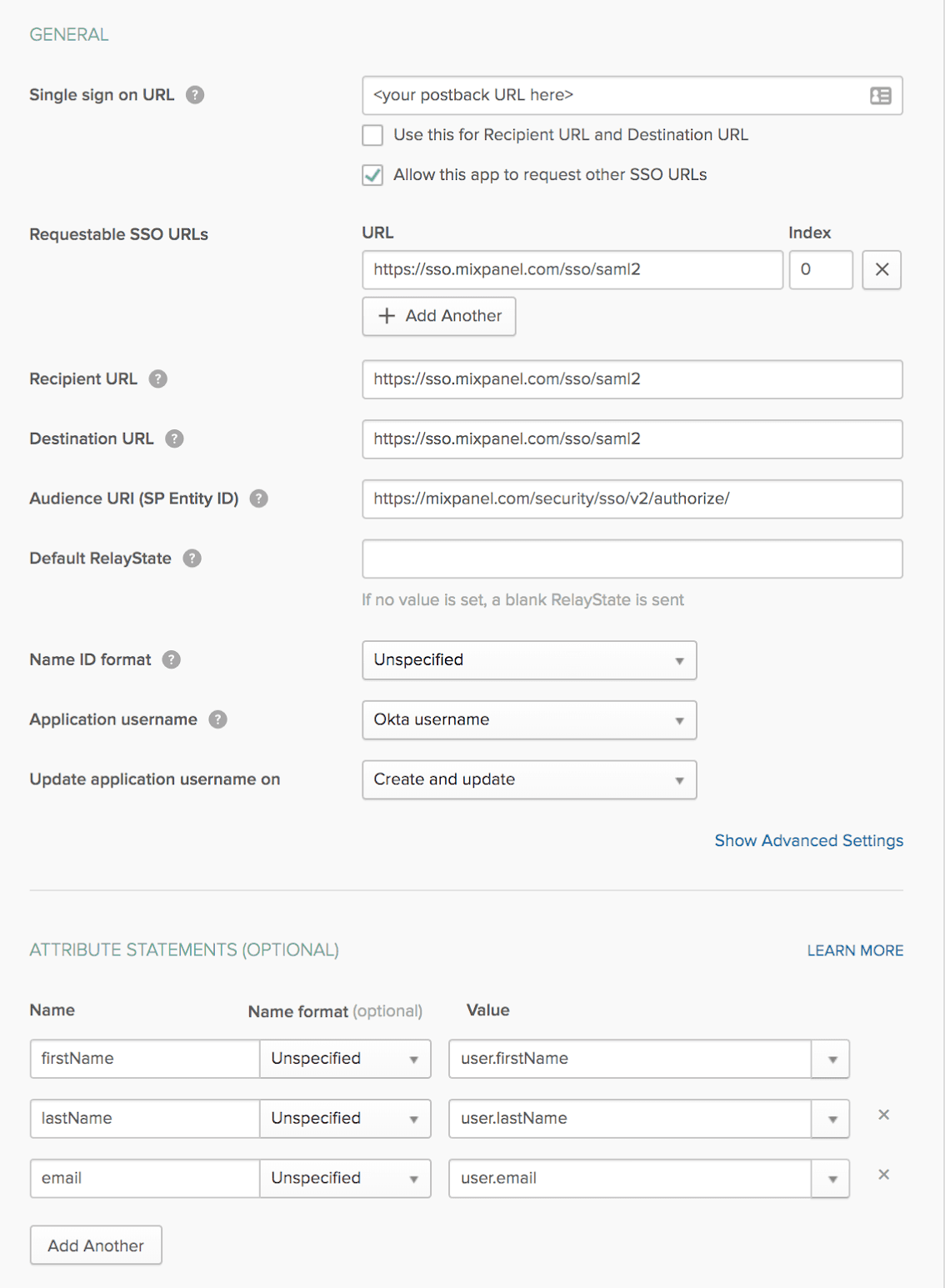The height and width of the screenshot is (1288, 945).
Task: Remove the email attribute statement
Action: click(882, 1174)
